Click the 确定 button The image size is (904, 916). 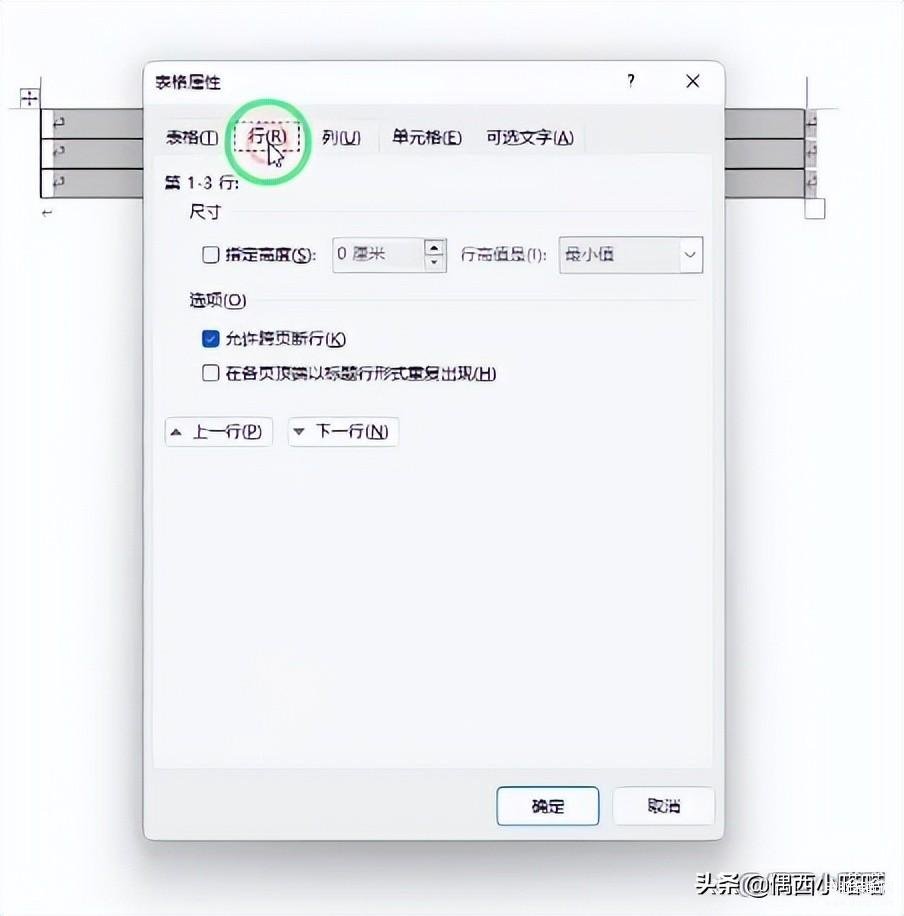tap(548, 806)
